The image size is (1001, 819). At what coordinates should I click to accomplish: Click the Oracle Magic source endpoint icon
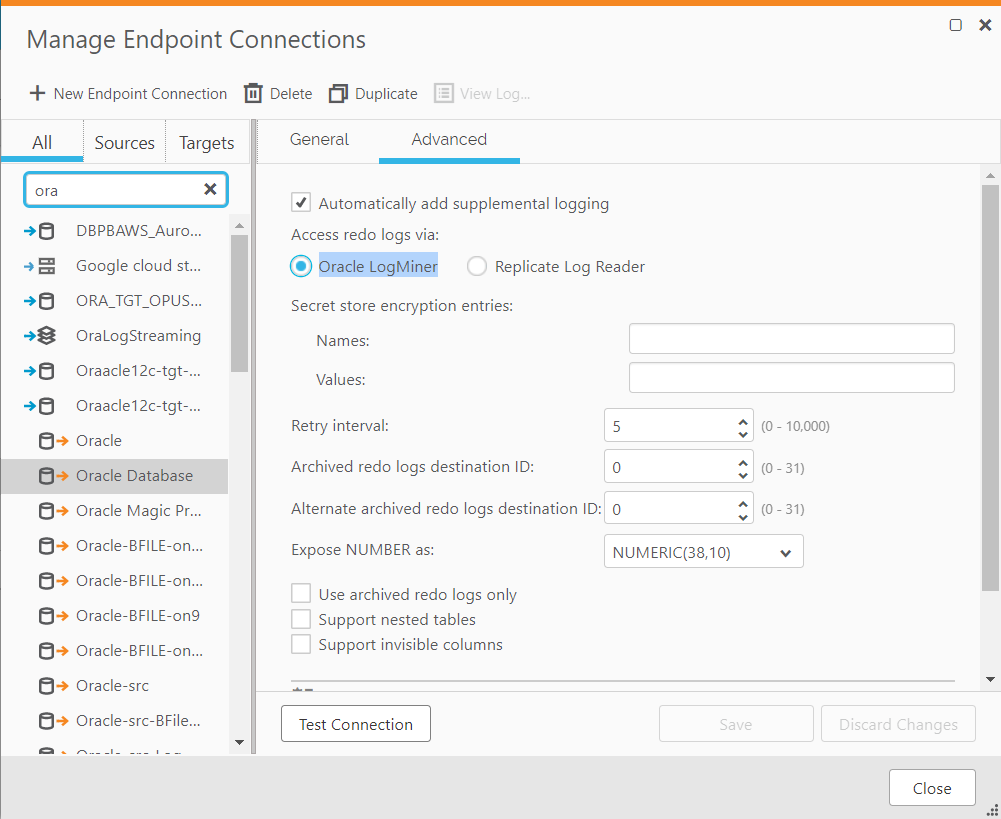click(x=53, y=511)
